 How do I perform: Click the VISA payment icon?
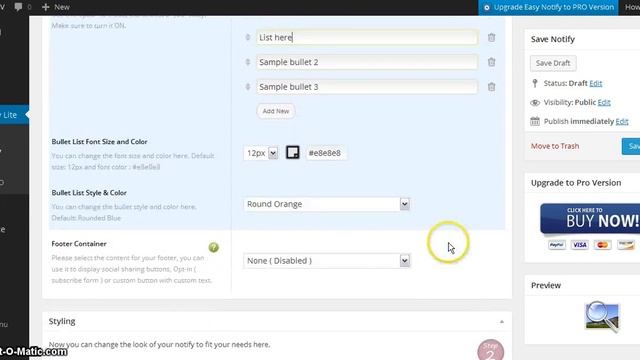pyautogui.click(x=580, y=245)
